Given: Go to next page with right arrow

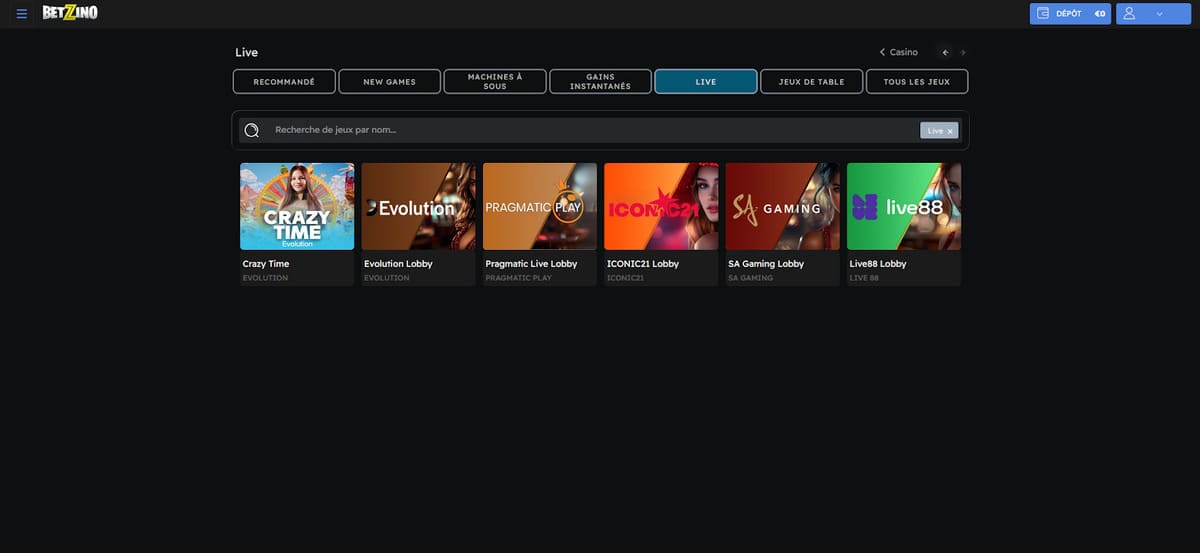Looking at the screenshot, I should [x=962, y=52].
